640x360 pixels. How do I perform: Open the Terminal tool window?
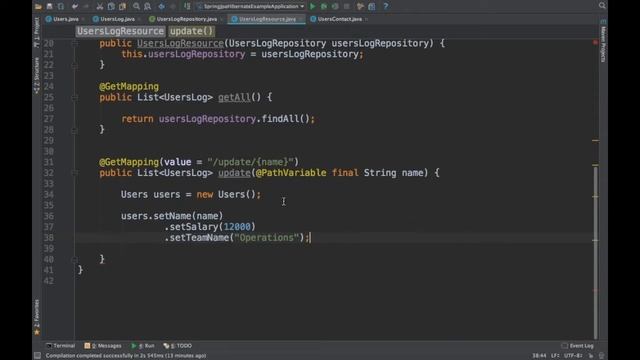(x=60, y=346)
